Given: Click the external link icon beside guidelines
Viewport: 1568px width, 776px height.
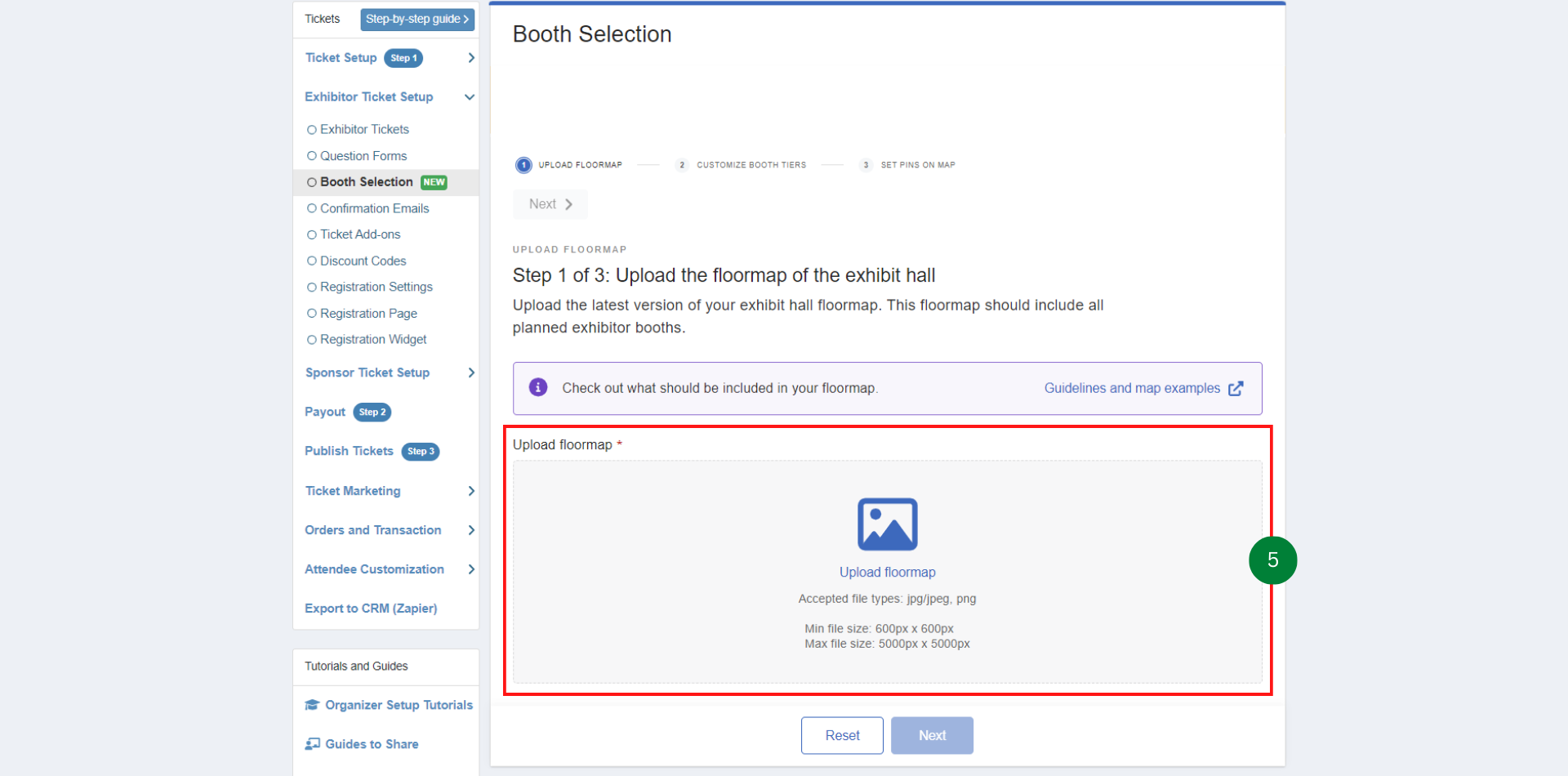Looking at the screenshot, I should coord(1236,389).
